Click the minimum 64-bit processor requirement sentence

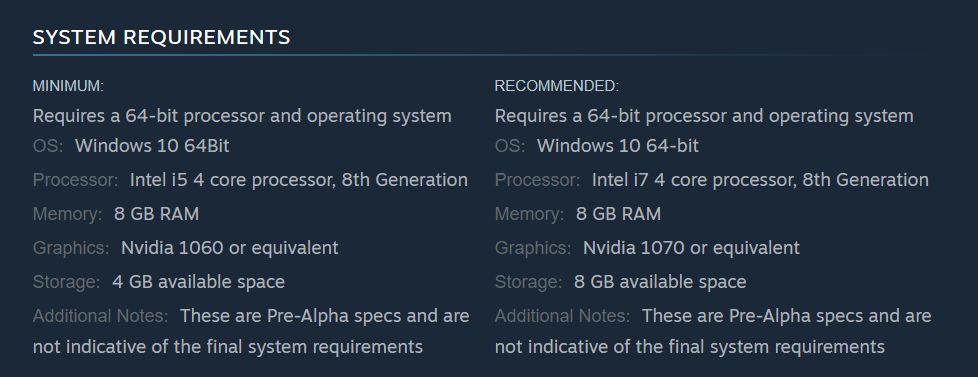[x=242, y=116]
